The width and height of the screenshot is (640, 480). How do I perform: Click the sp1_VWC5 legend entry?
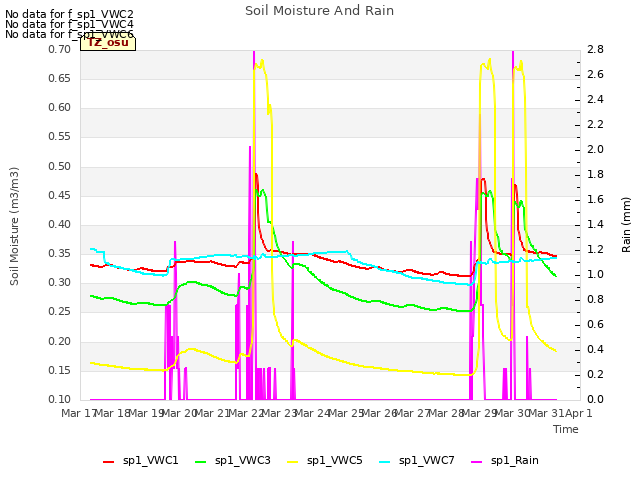coord(325,461)
